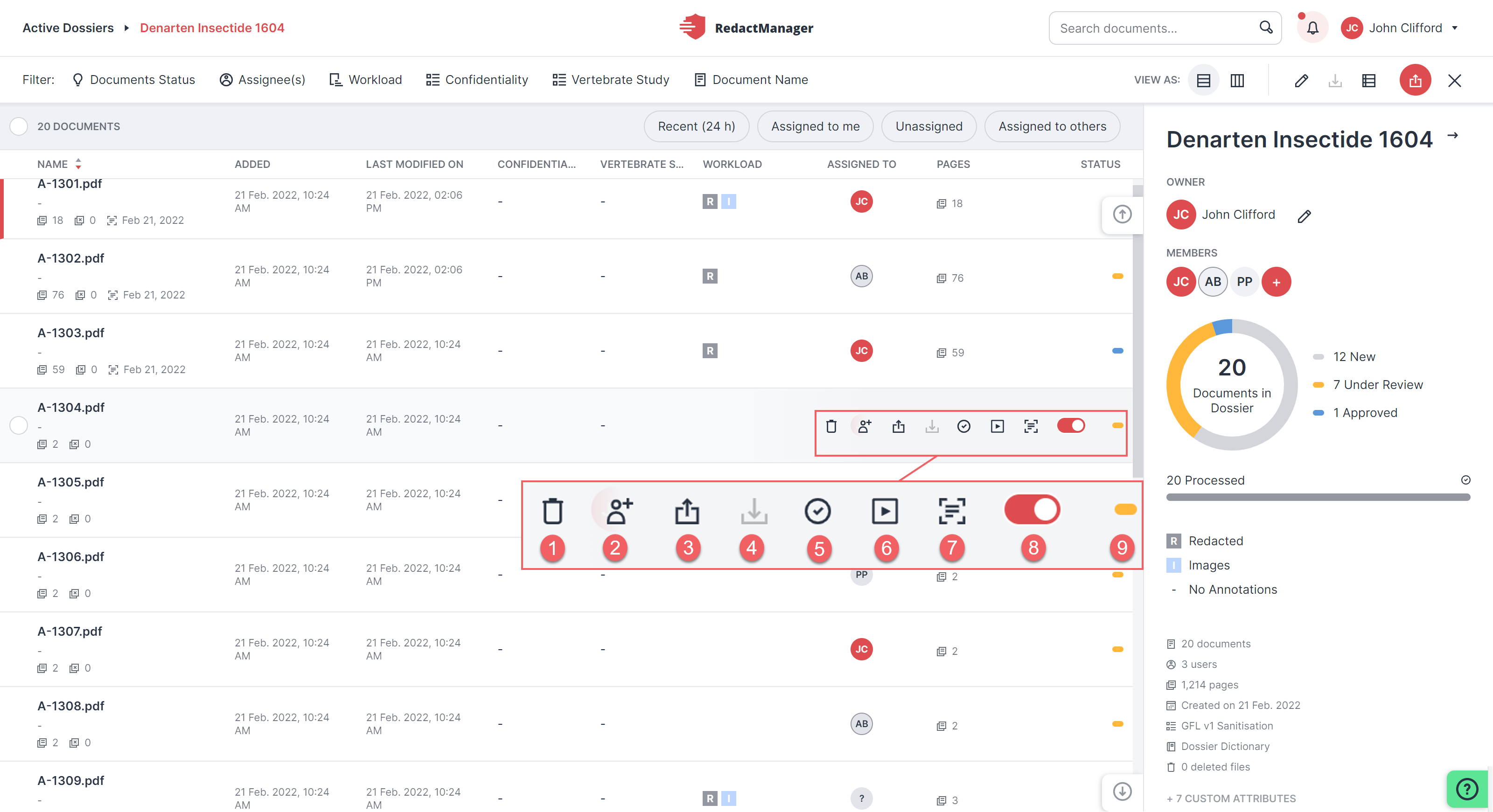
Task: Export A-1304.pdf with the share icon
Action: (x=898, y=426)
